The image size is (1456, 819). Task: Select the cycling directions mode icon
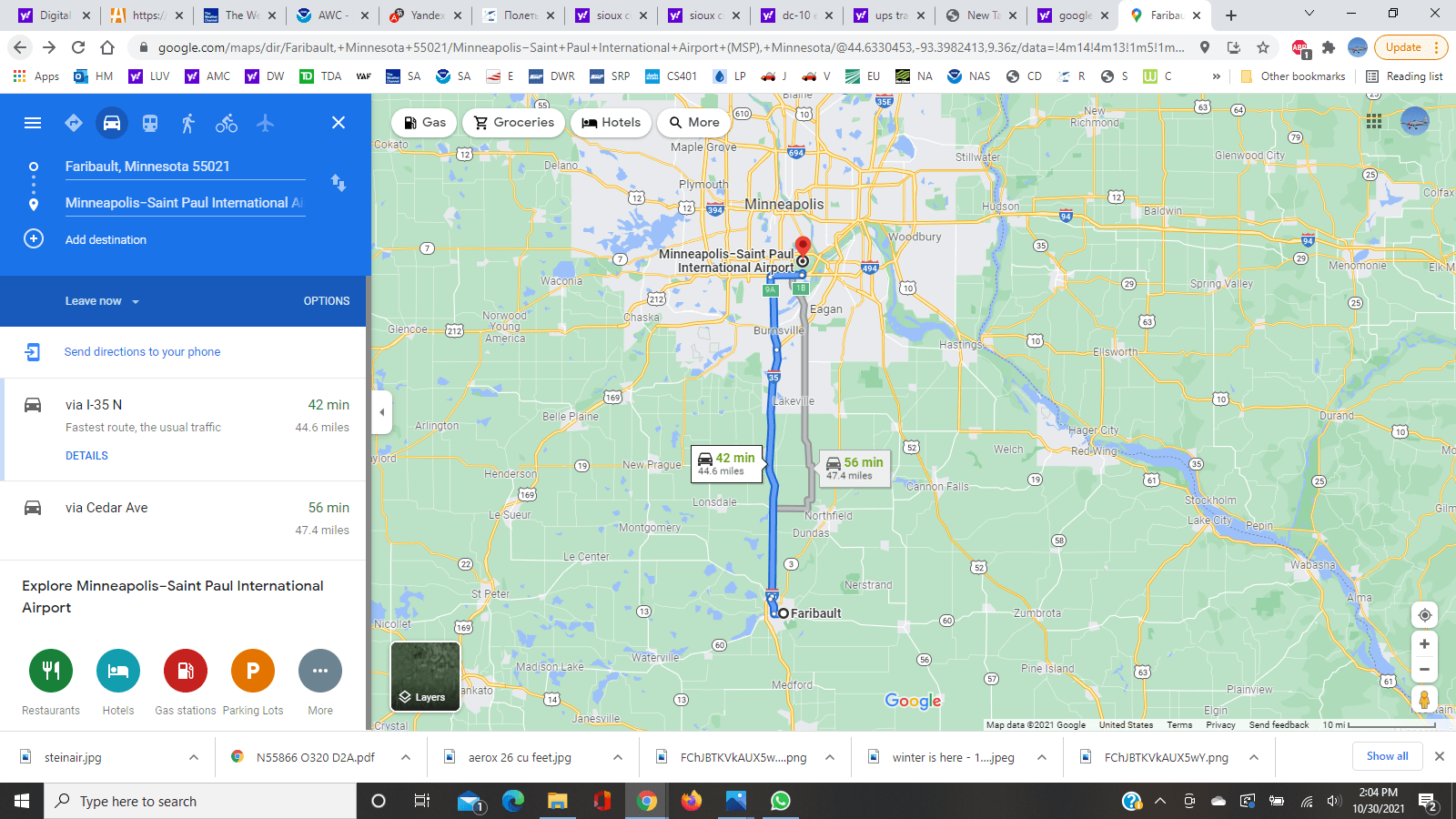tap(225, 123)
